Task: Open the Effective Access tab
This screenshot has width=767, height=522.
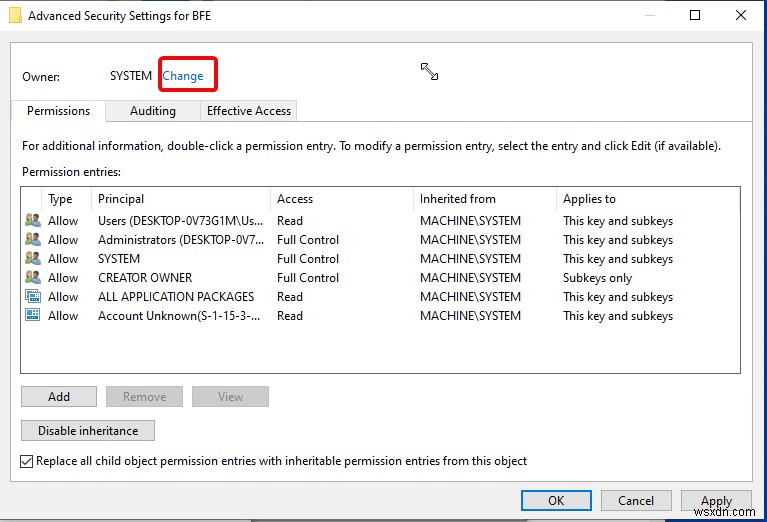Action: click(x=249, y=111)
